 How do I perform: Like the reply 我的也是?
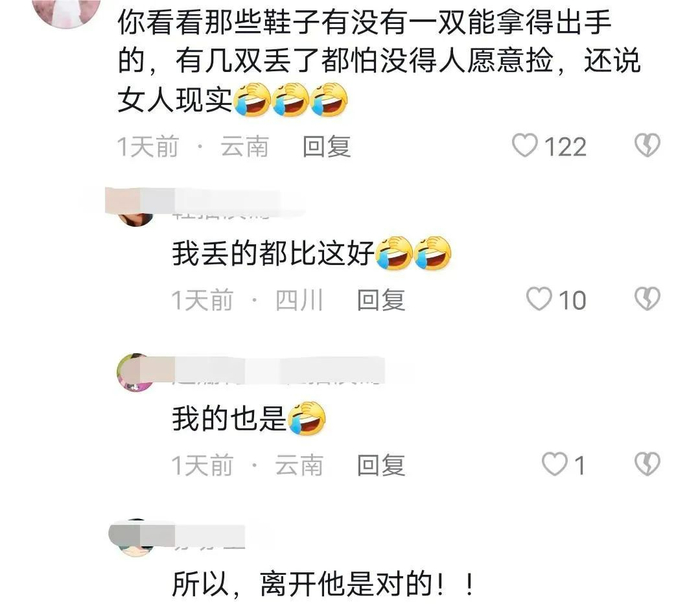click(554, 464)
